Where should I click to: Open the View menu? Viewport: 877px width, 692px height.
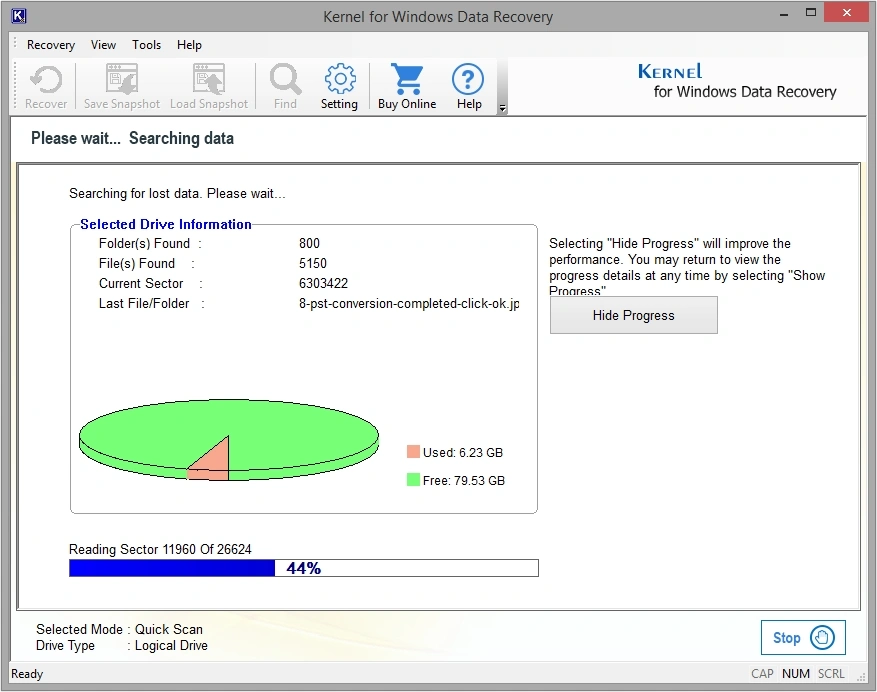point(103,45)
